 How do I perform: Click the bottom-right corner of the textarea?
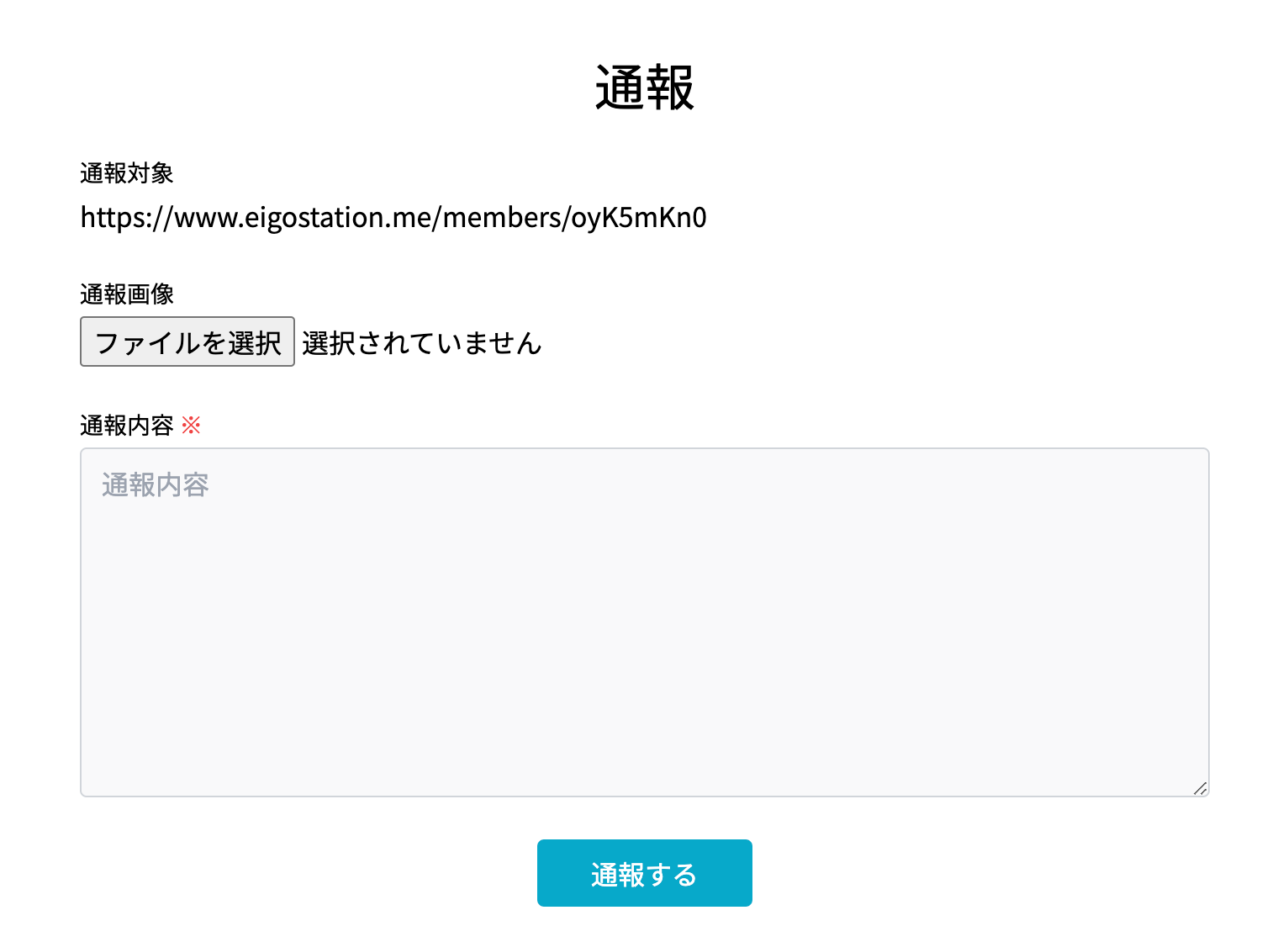point(1201,788)
